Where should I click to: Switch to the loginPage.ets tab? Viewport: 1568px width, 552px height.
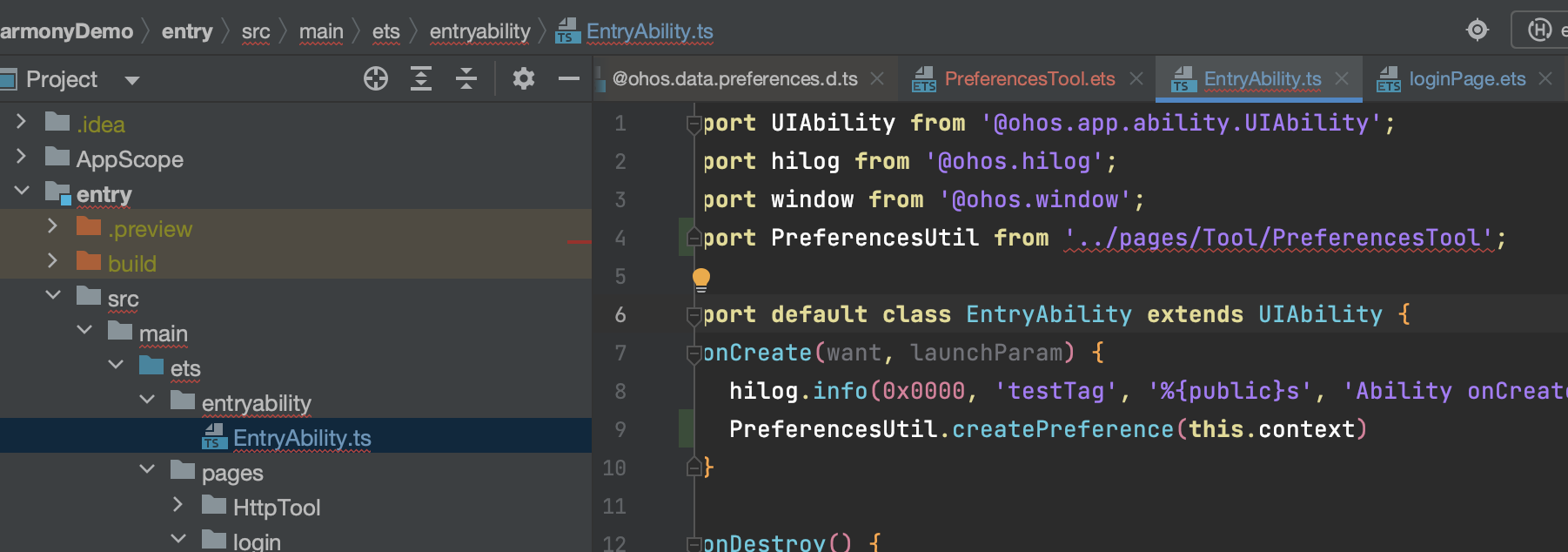click(1466, 79)
